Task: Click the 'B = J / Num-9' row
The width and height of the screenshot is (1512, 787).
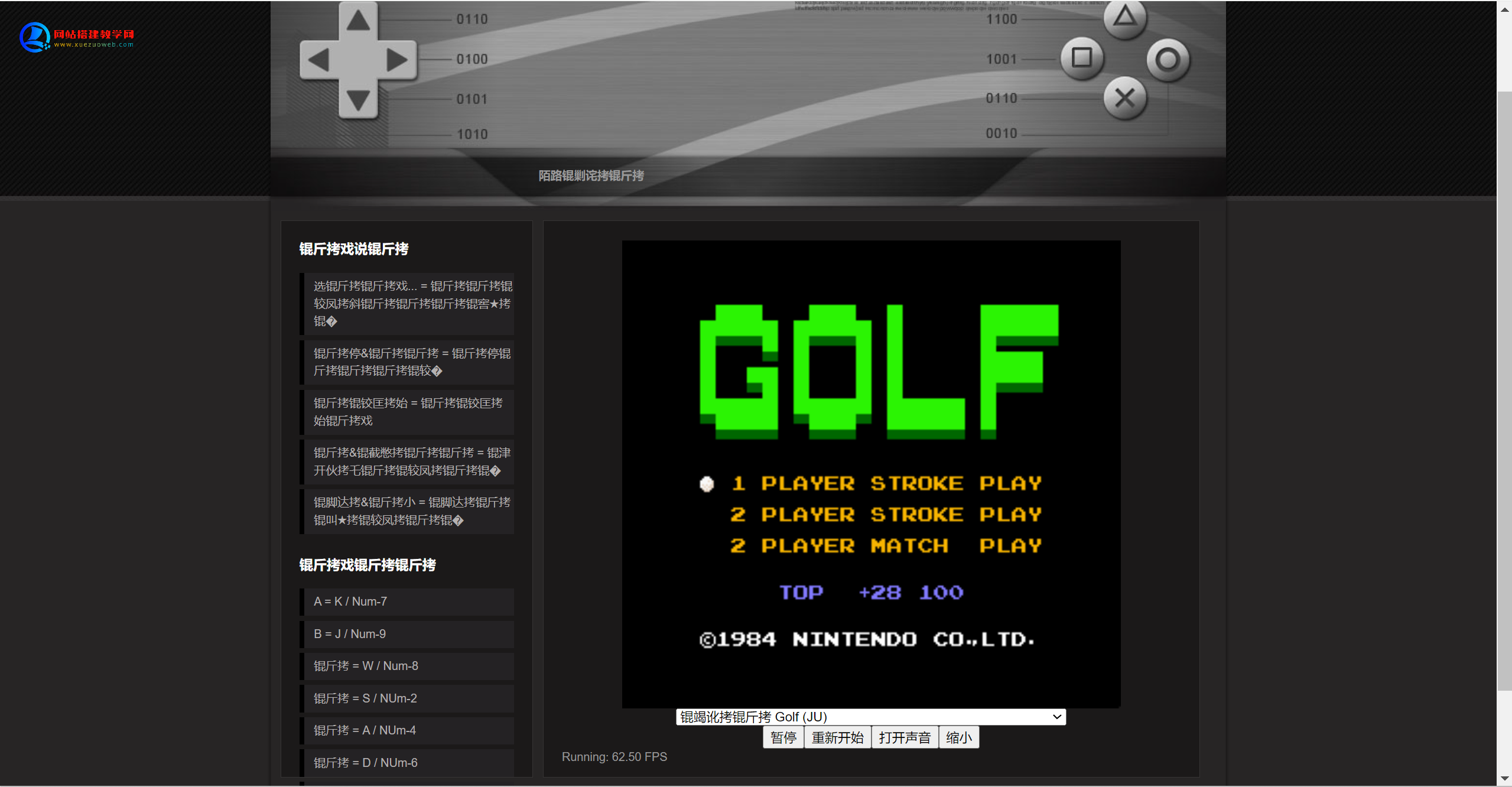Action: (x=407, y=634)
